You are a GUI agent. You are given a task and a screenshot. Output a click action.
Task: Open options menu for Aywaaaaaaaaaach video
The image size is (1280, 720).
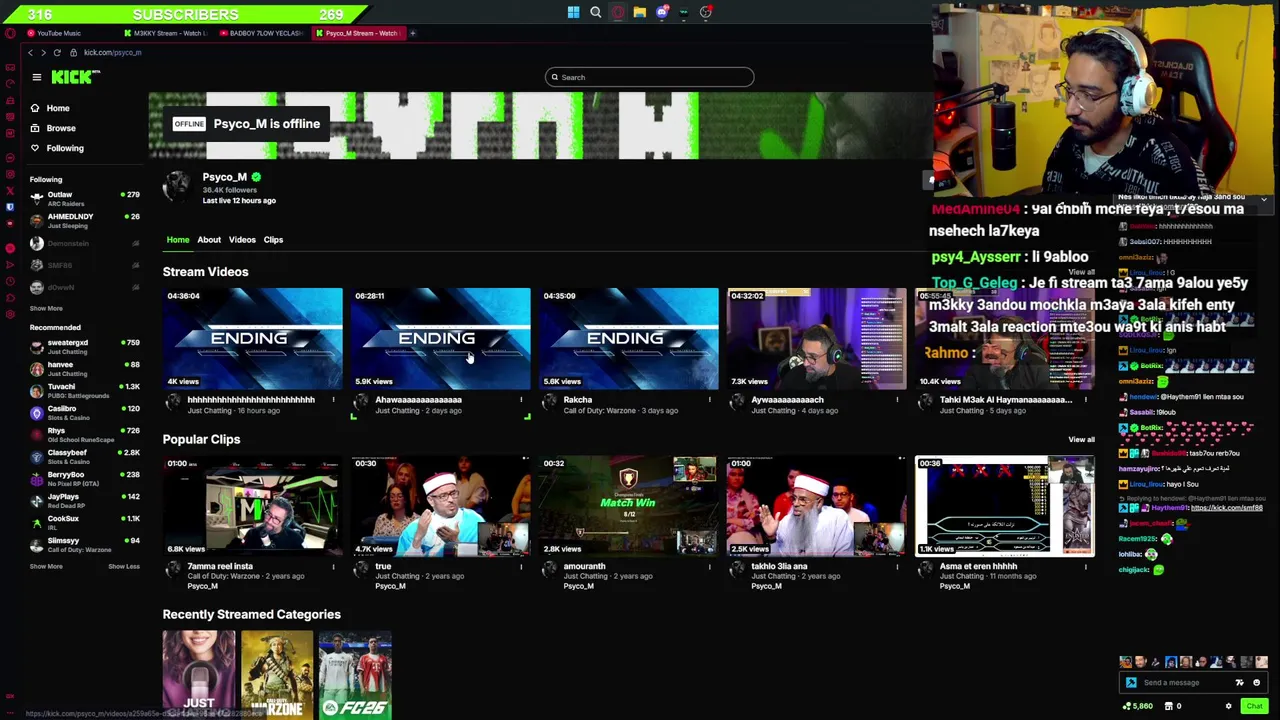pos(897,400)
